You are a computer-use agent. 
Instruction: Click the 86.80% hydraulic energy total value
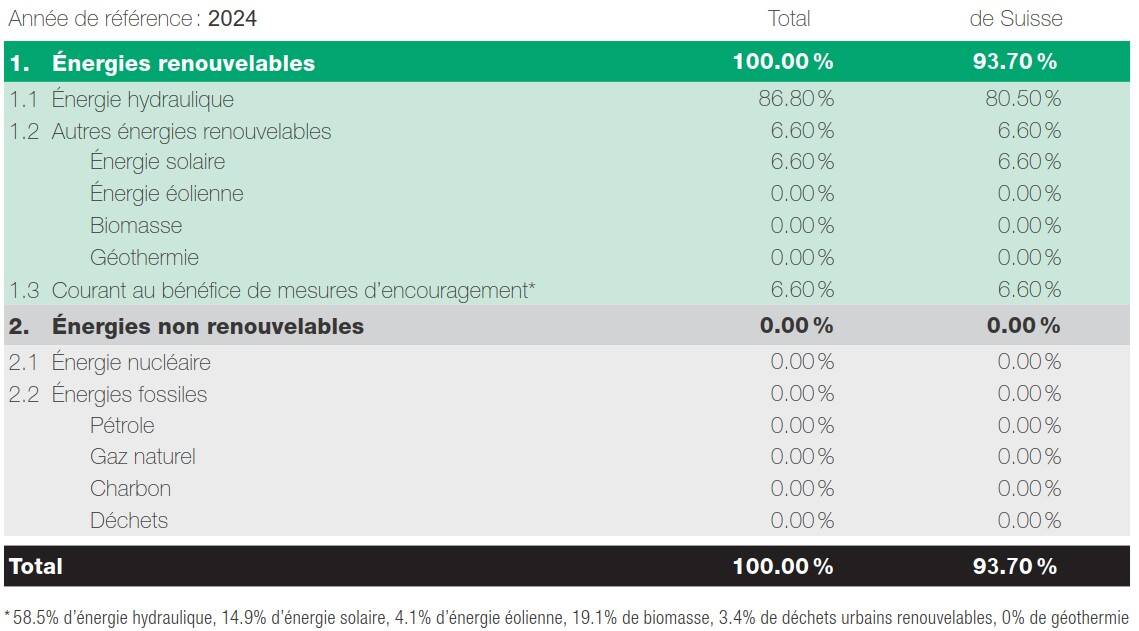point(797,99)
